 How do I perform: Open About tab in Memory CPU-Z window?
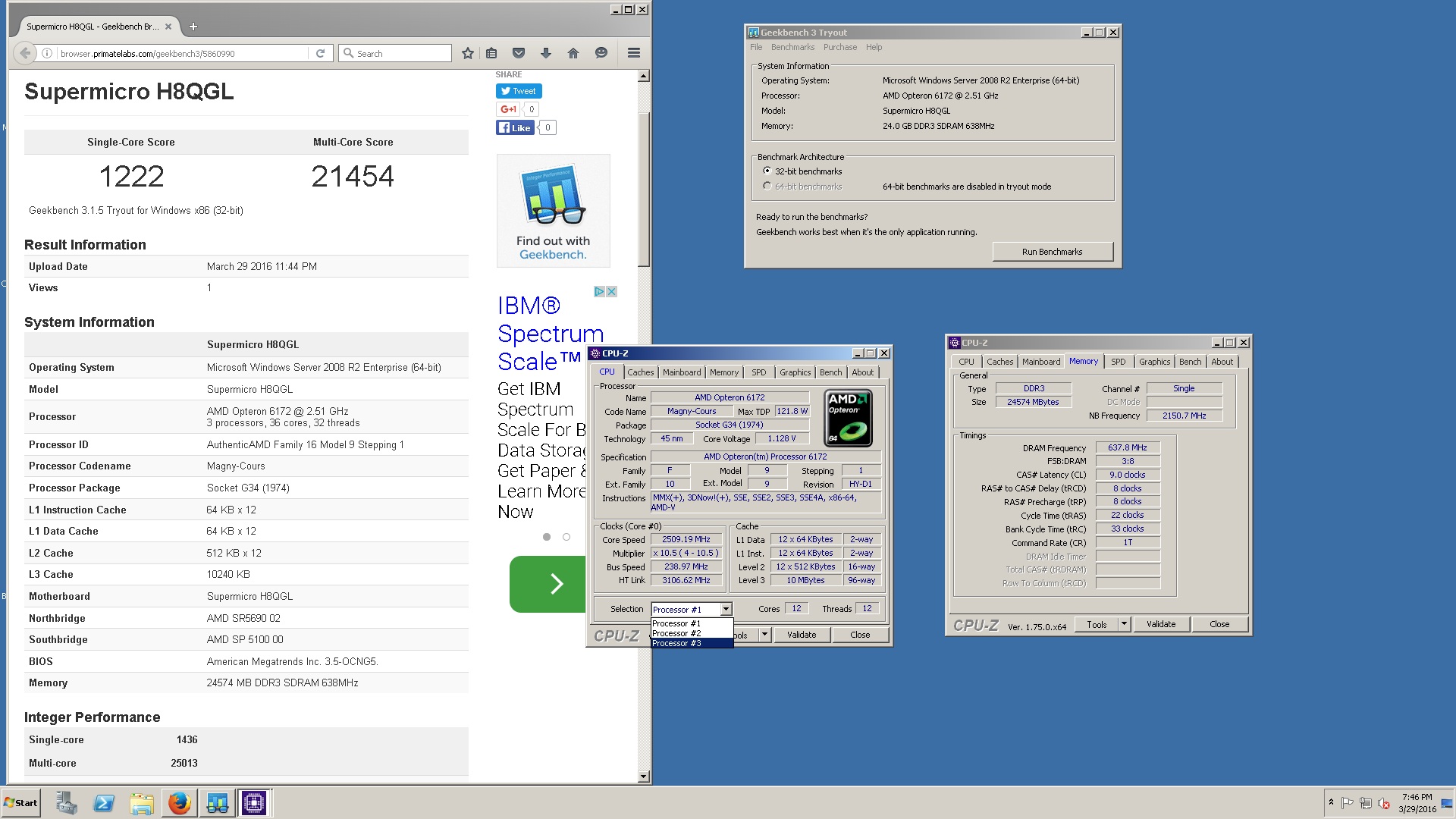point(1222,362)
